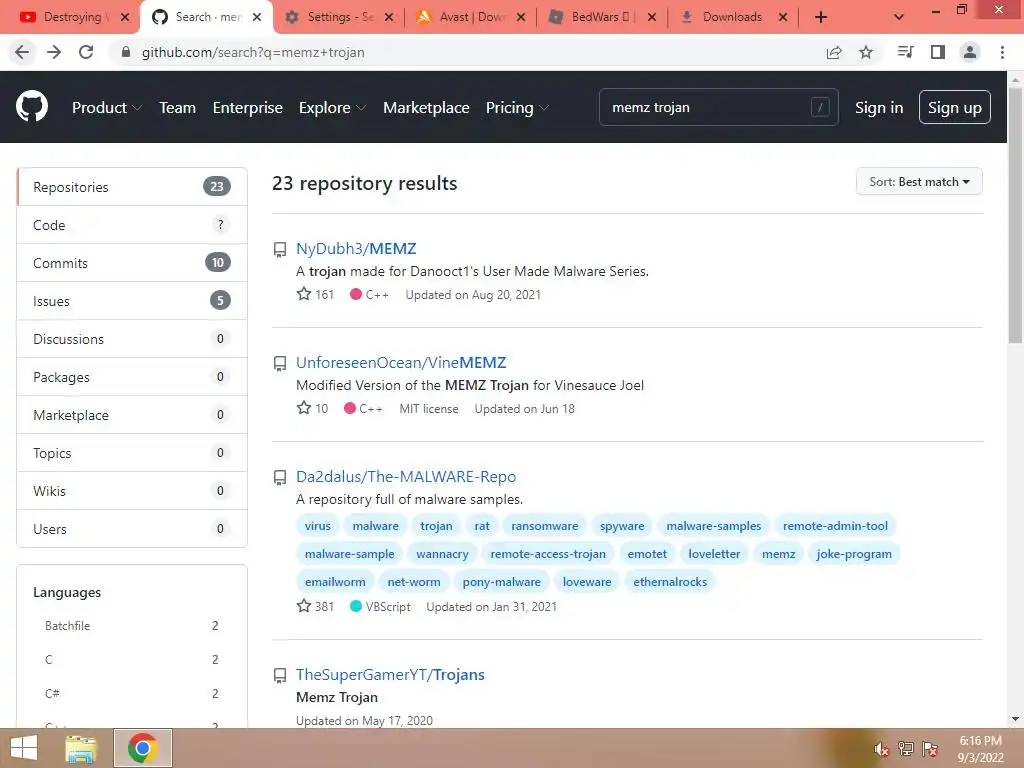Open the Da2dalus/The-MALWARE-Repo link
The height and width of the screenshot is (768, 1024).
[x=406, y=477]
